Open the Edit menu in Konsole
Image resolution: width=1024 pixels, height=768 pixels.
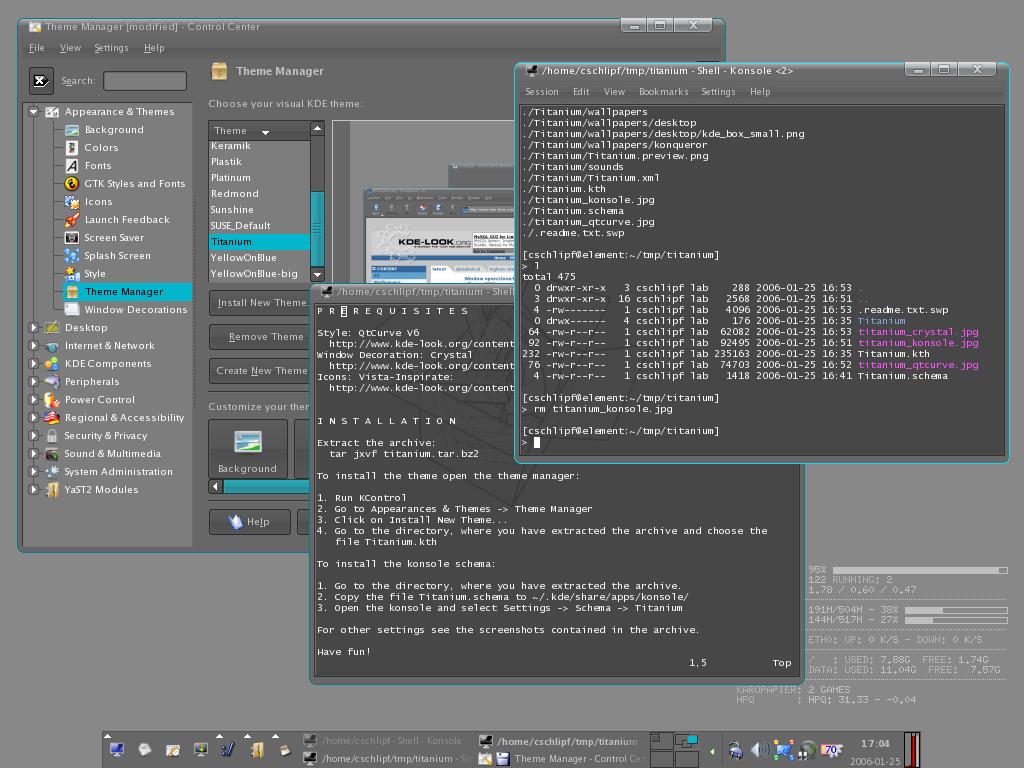(581, 92)
